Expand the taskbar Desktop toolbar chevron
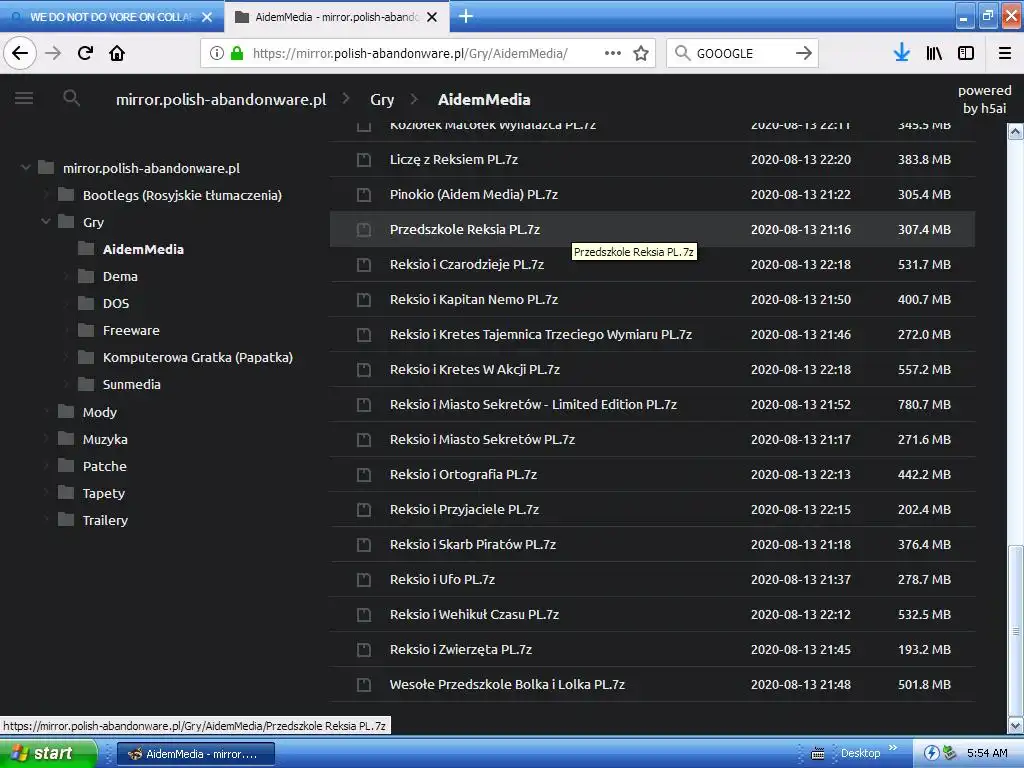Screen dimensions: 1024x768 pyautogui.click(x=893, y=748)
